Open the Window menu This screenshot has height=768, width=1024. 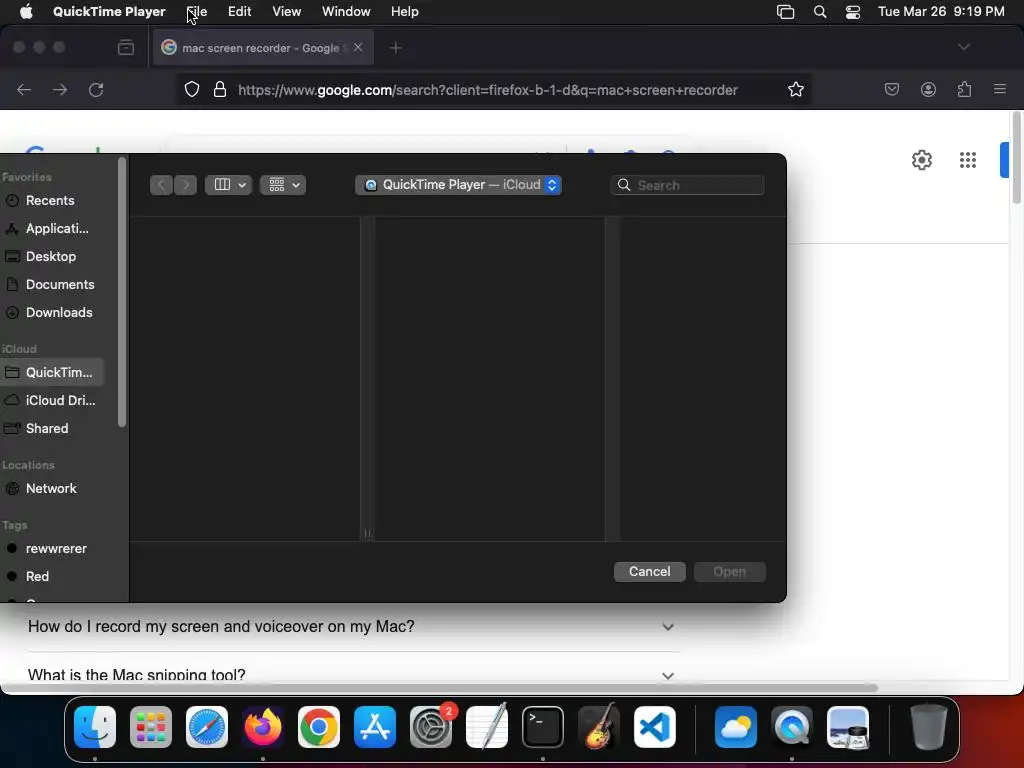[x=346, y=12]
